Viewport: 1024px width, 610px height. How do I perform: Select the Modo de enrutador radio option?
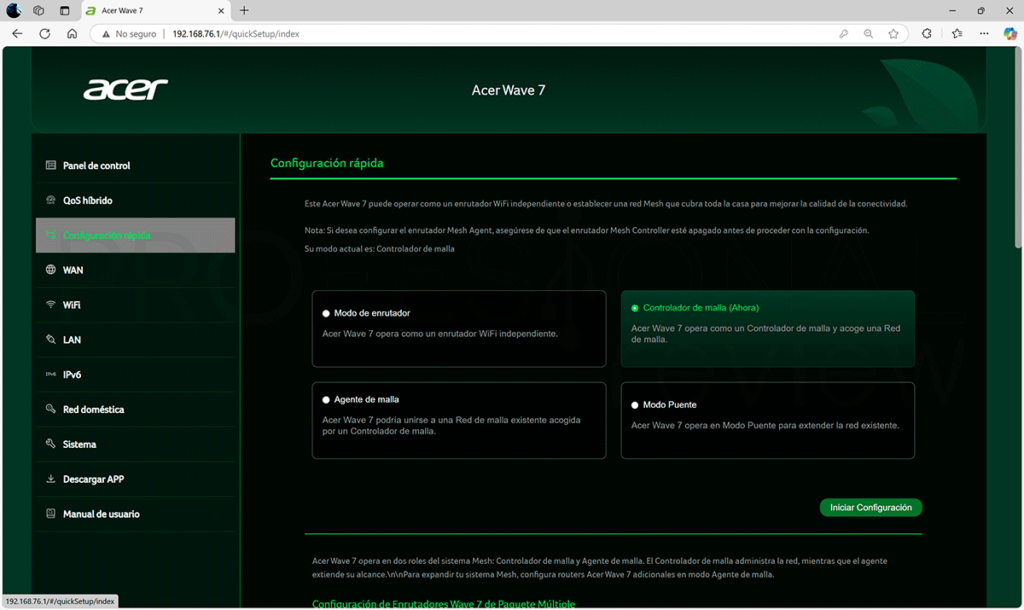[326, 313]
